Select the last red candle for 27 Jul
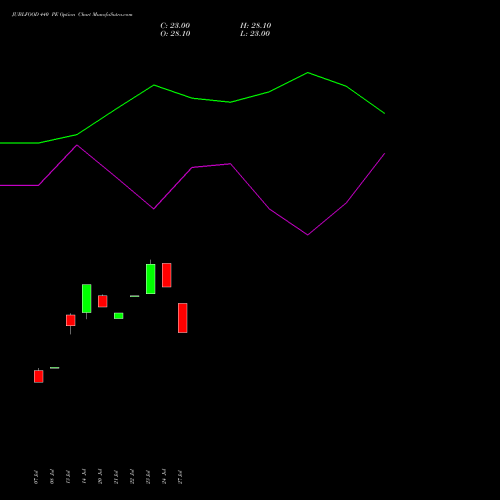 click(x=183, y=318)
